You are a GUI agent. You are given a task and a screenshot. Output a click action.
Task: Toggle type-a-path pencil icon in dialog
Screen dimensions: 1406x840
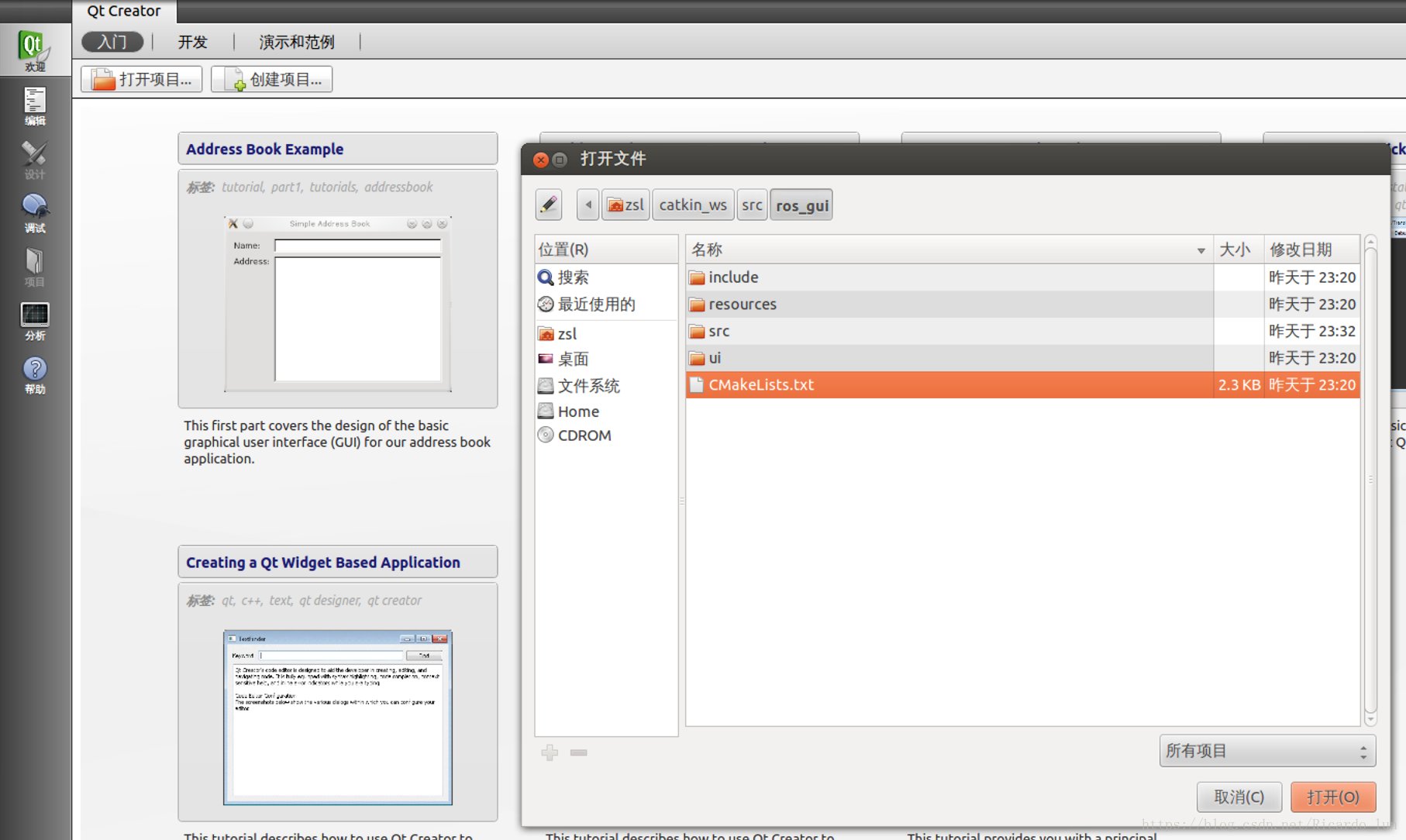pyautogui.click(x=549, y=205)
